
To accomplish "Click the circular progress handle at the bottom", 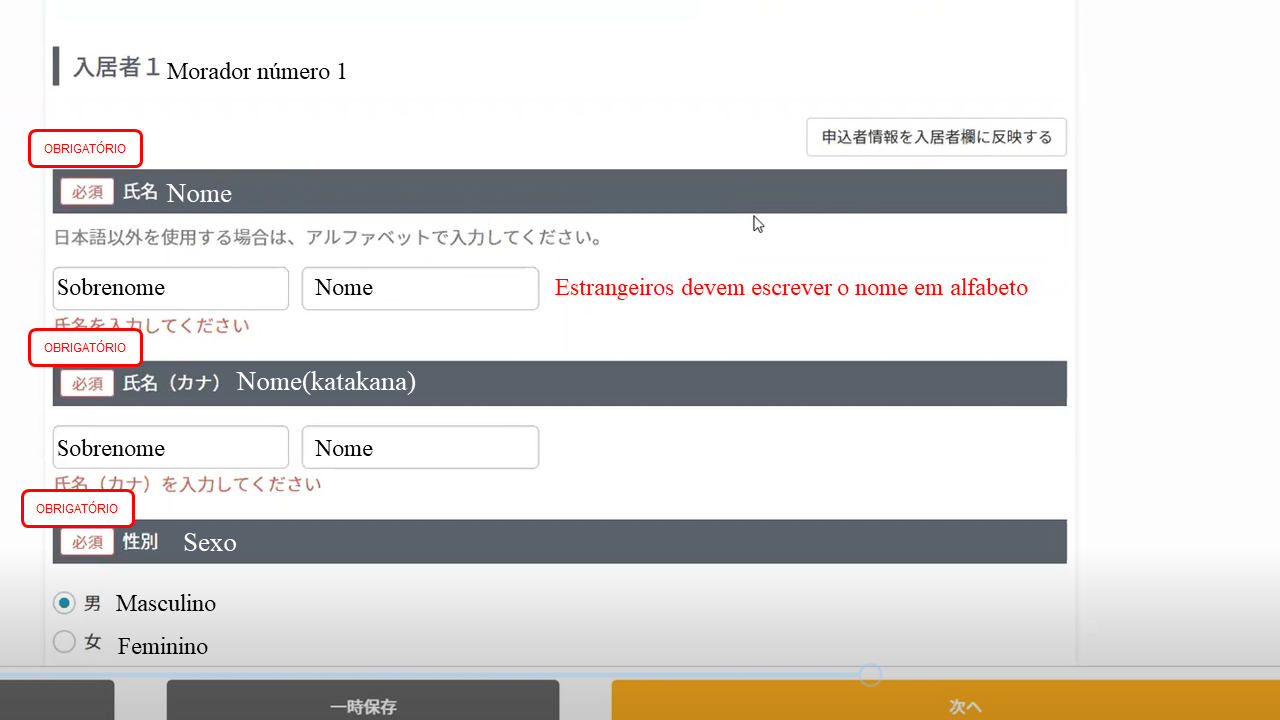I will click(x=870, y=675).
